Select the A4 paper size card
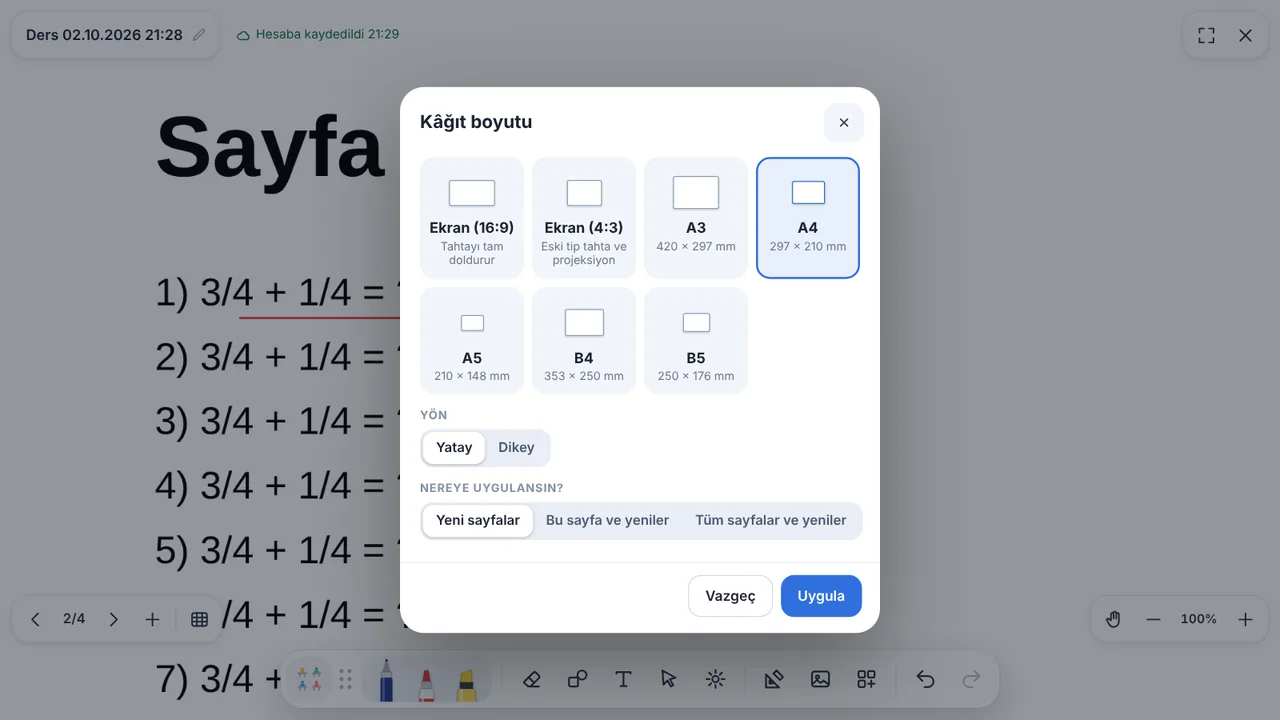This screenshot has width=1280, height=720. (808, 218)
